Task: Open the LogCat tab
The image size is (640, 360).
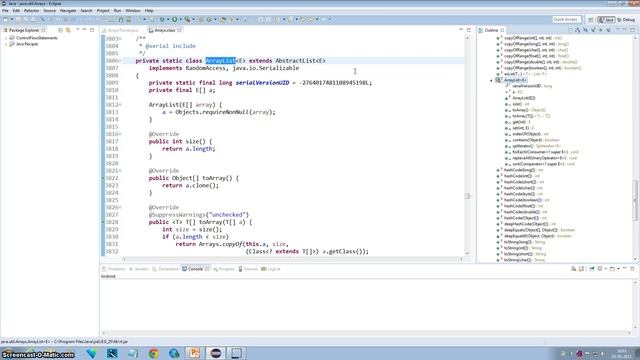Action: pyautogui.click(x=271, y=269)
